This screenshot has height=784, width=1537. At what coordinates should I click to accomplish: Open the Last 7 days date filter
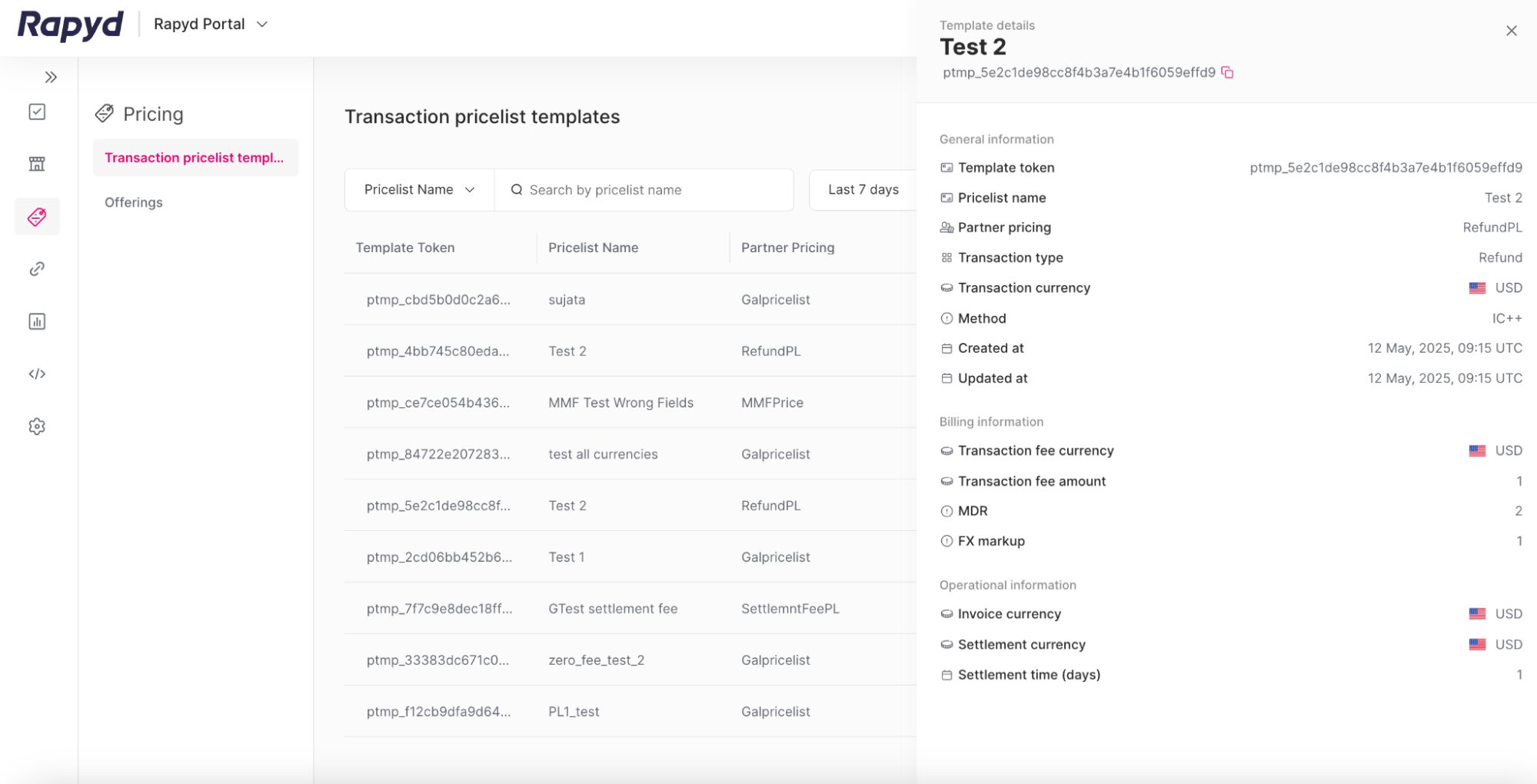pyautogui.click(x=863, y=189)
